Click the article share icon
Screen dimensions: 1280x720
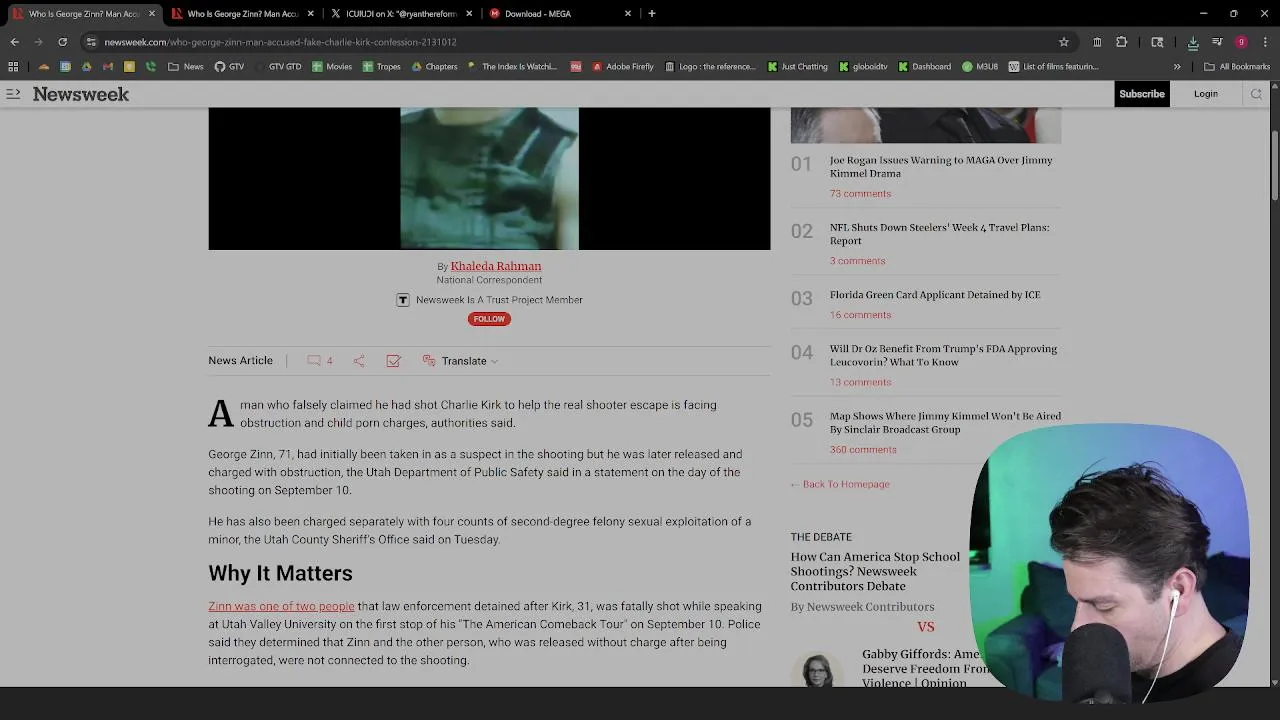(x=359, y=361)
